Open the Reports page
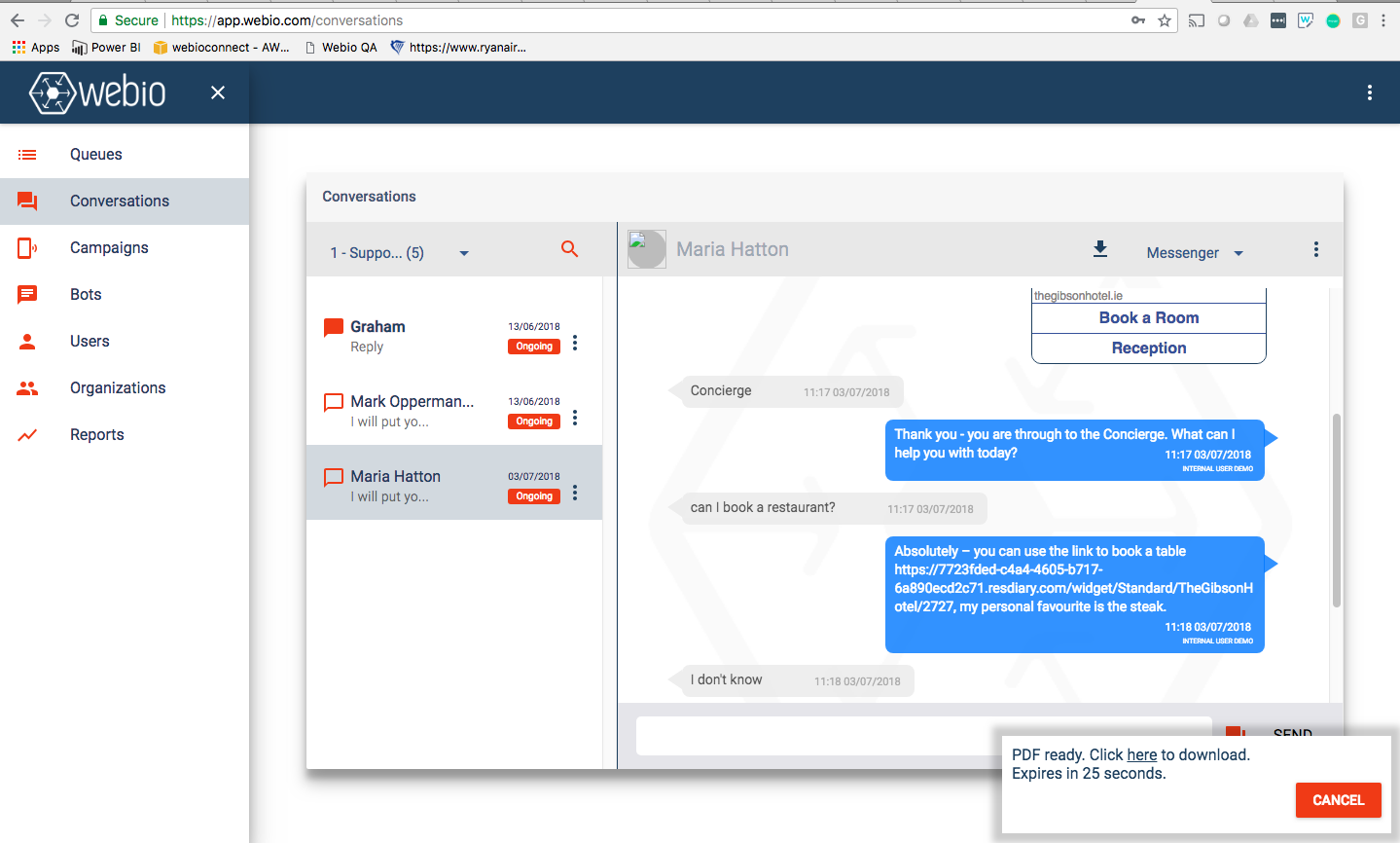Screen dimensions: 1400x843 (x=125, y=434)
